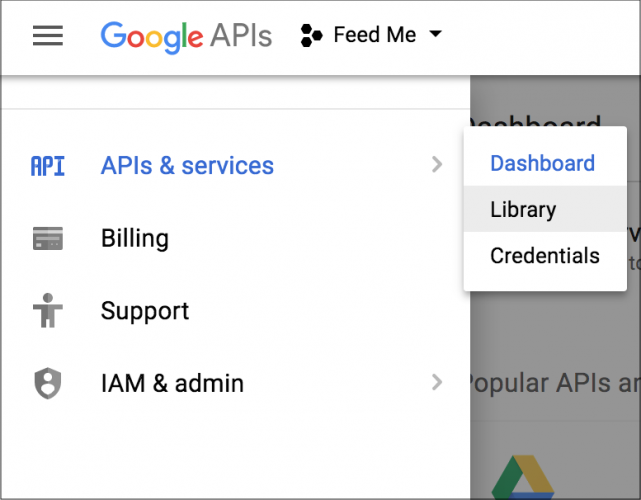Click the Google Drive logo icon
Image resolution: width=641 pixels, height=500 pixels.
pyautogui.click(x=523, y=477)
